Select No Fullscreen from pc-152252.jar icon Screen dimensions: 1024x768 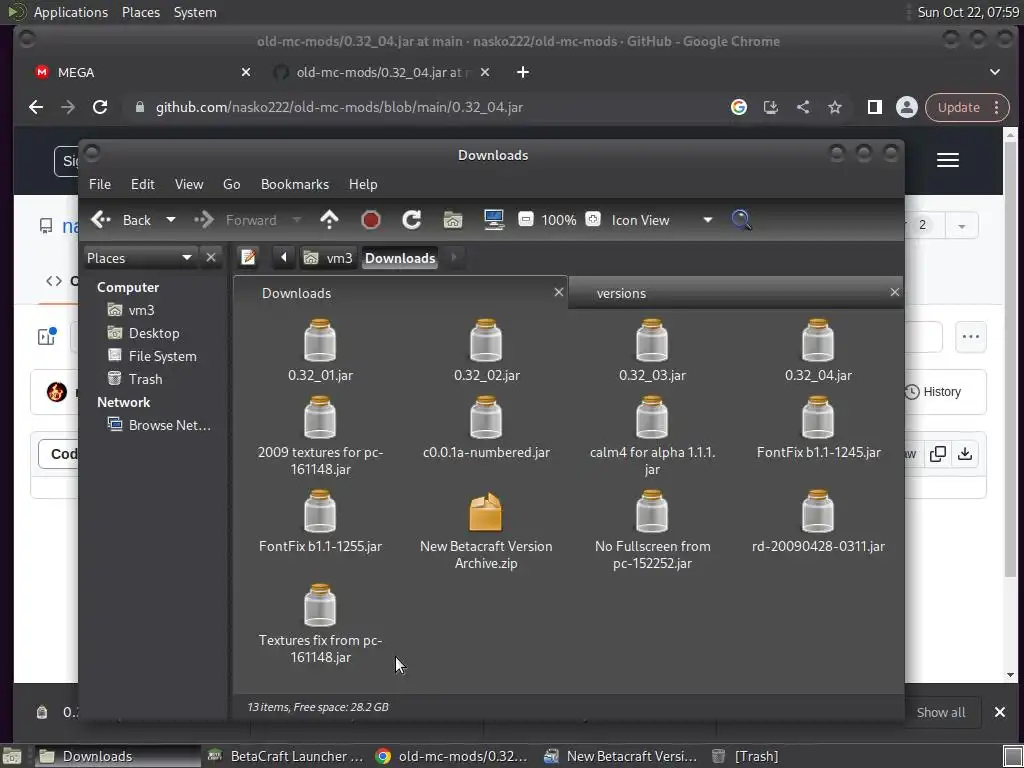pos(652,512)
